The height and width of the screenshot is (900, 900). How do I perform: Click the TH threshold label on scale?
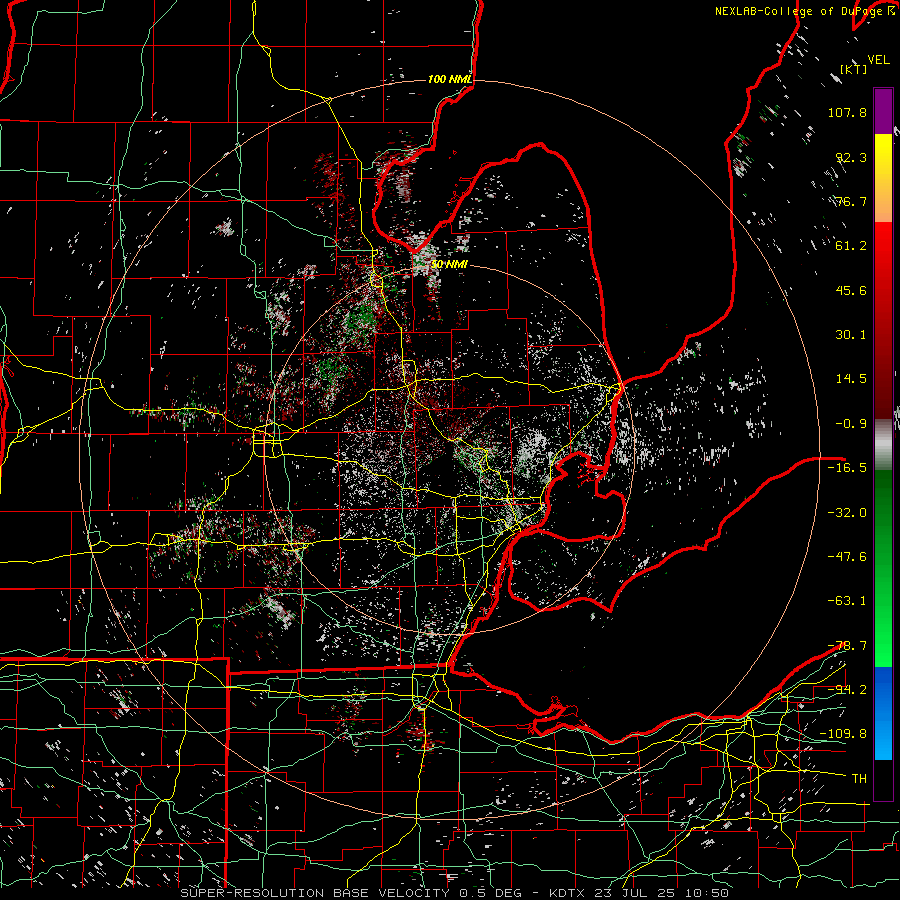coord(859,779)
